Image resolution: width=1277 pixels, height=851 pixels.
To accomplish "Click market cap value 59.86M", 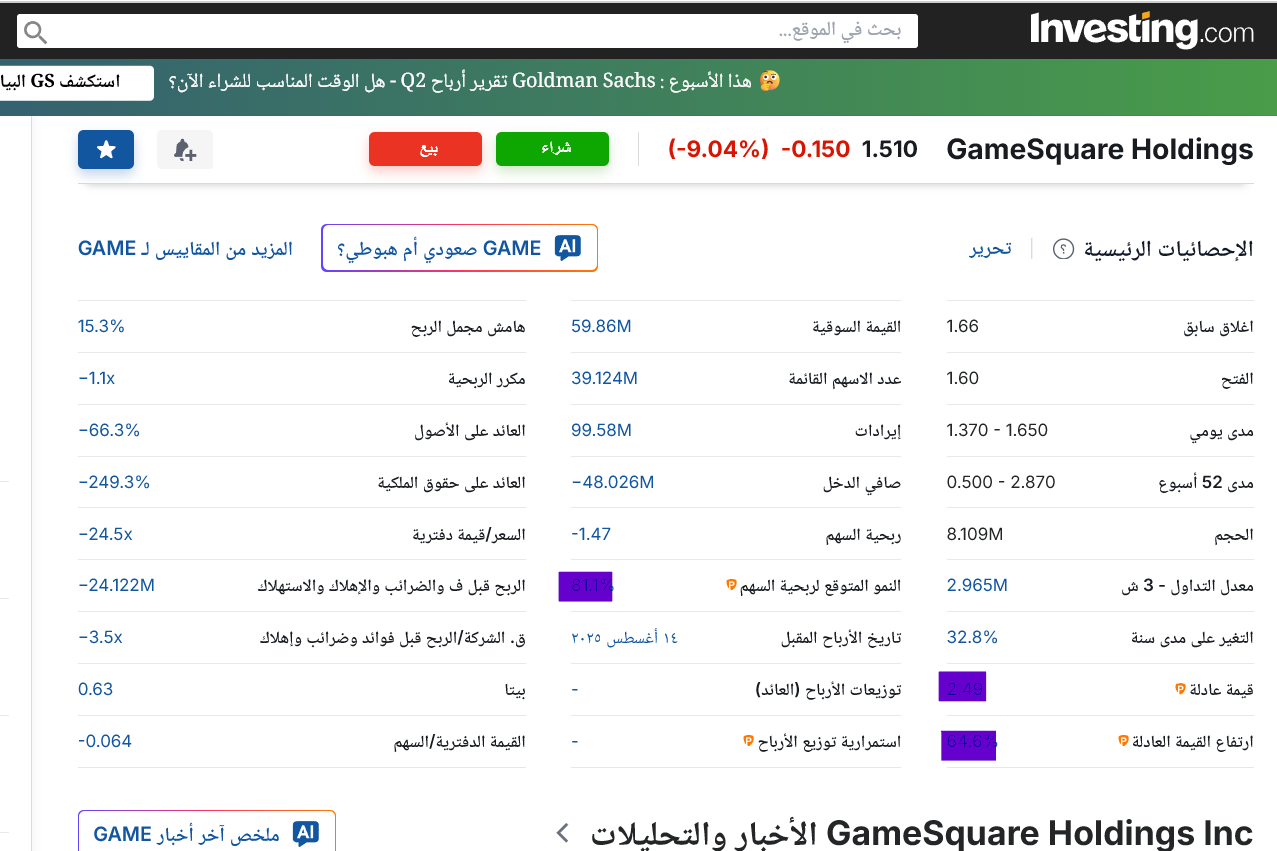I will click(x=601, y=326).
